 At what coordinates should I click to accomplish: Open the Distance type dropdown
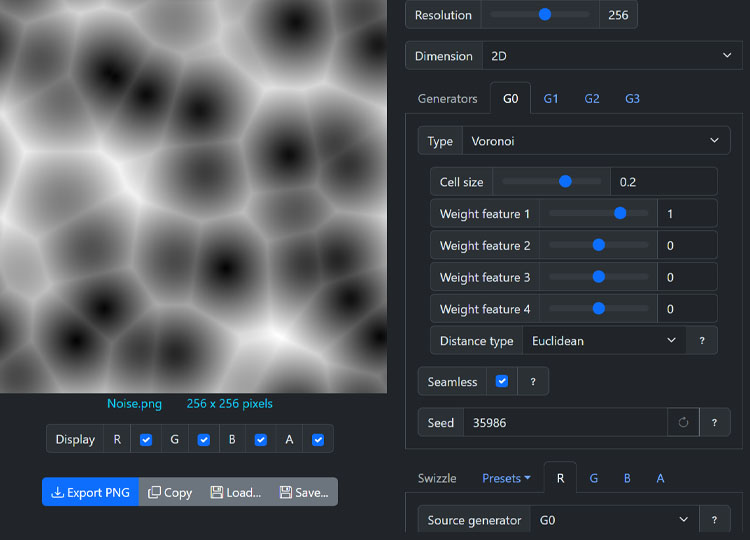(604, 341)
